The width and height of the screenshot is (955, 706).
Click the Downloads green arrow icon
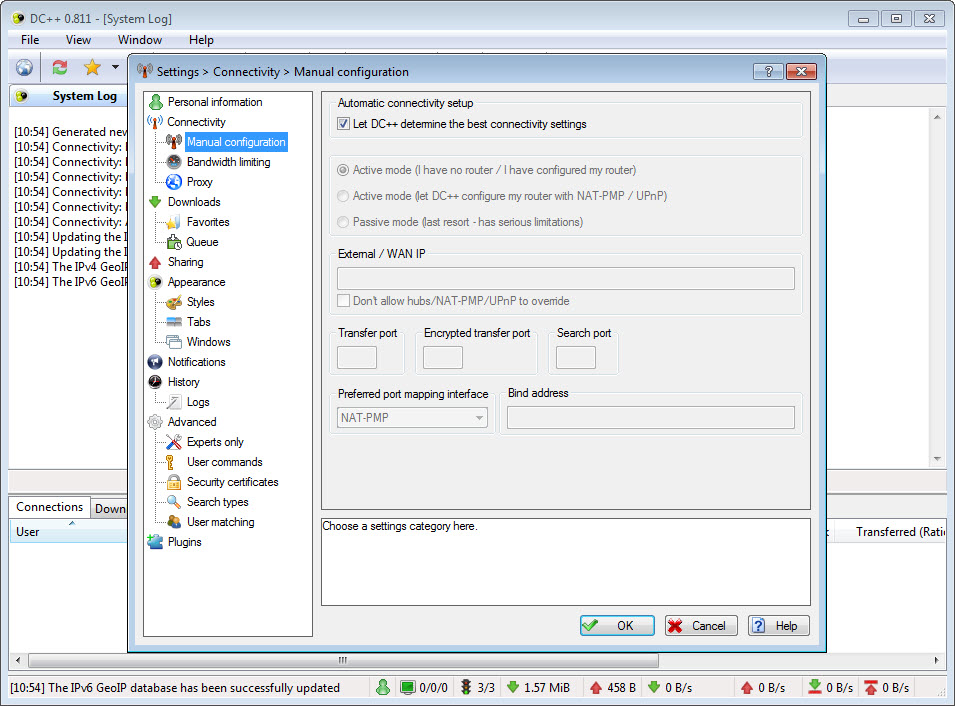click(x=155, y=202)
